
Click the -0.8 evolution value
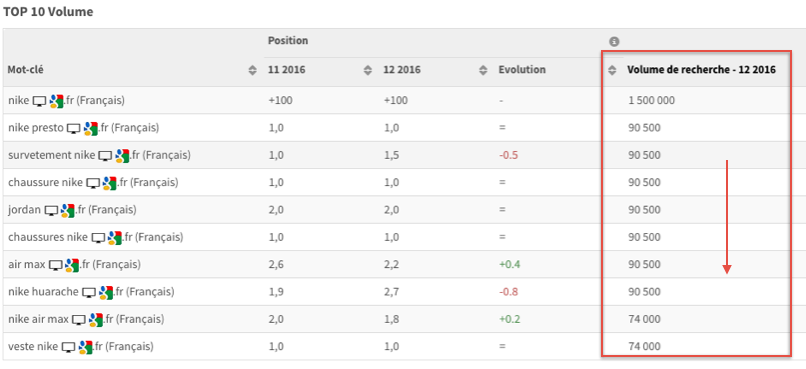[508, 292]
